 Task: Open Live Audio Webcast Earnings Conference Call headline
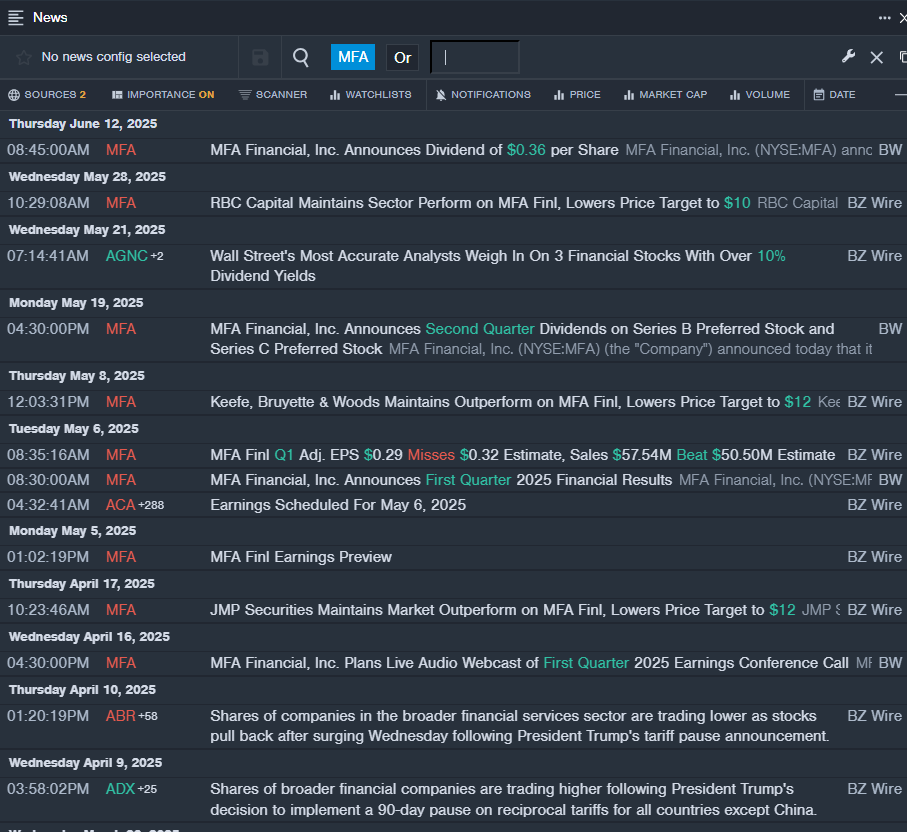(x=529, y=664)
